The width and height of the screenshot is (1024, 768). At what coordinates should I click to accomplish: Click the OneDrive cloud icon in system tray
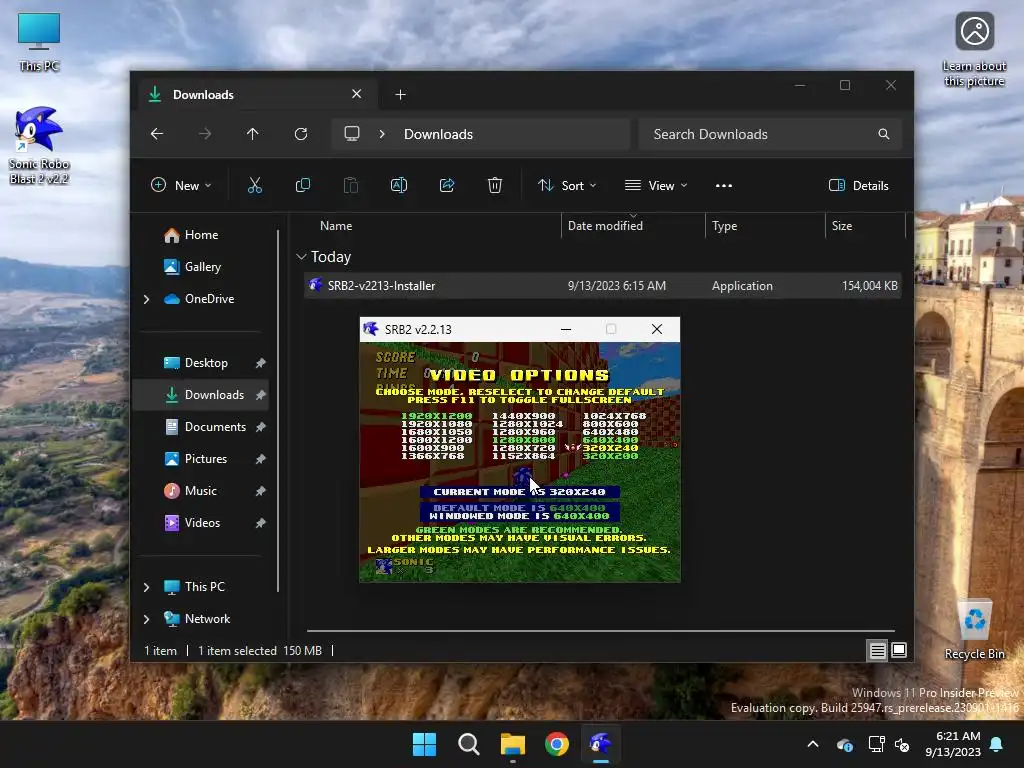(x=845, y=744)
